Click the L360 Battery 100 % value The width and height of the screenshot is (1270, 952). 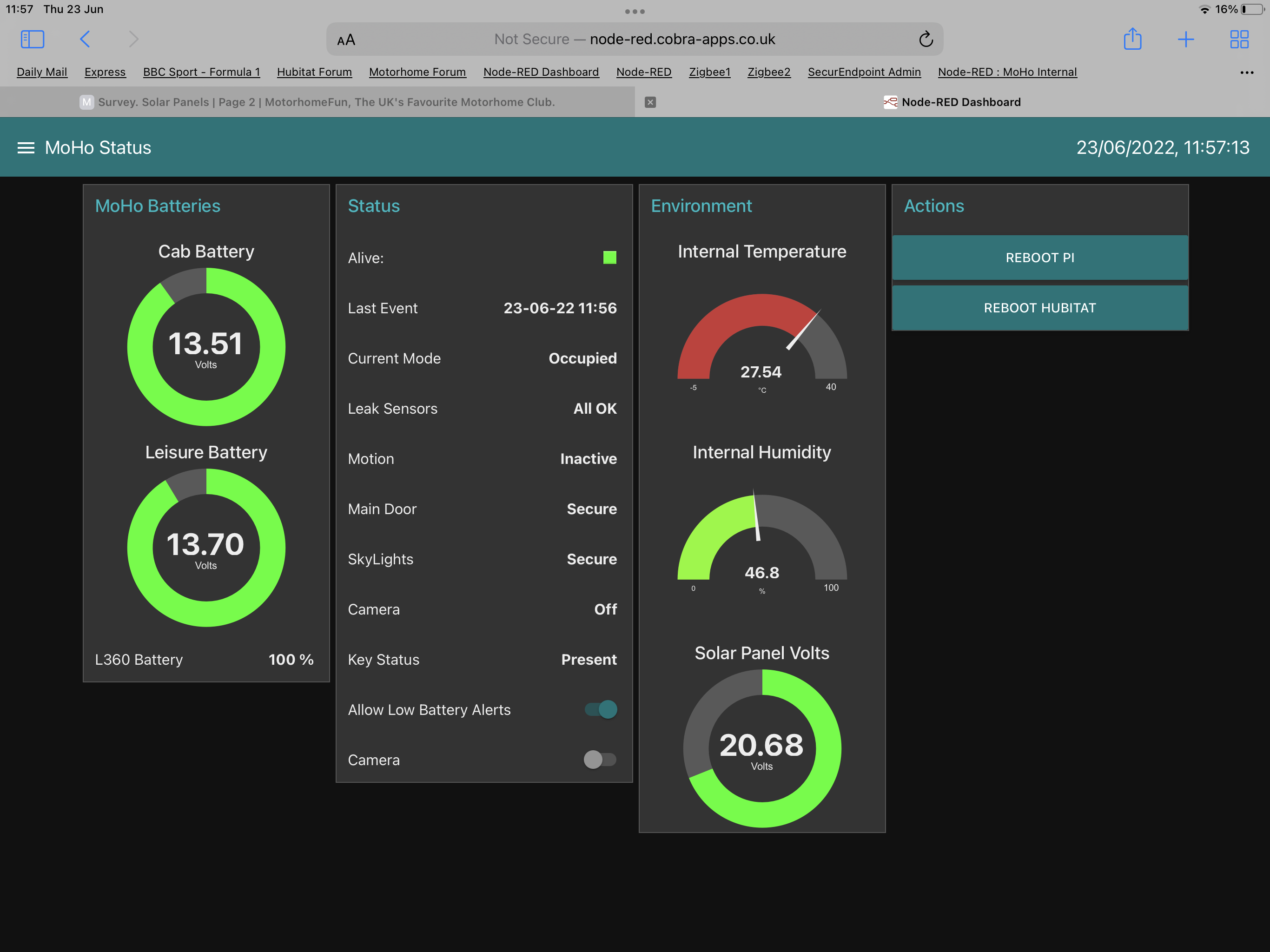[291, 659]
